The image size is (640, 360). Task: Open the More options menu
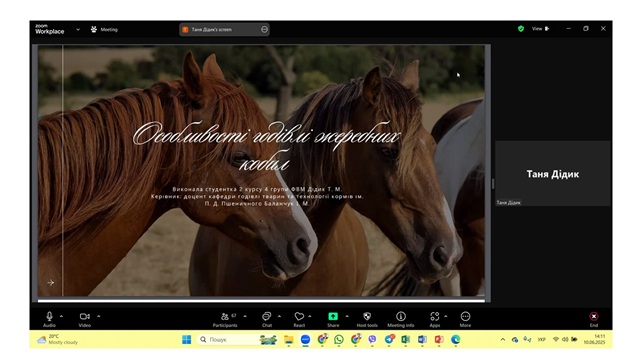(465, 319)
